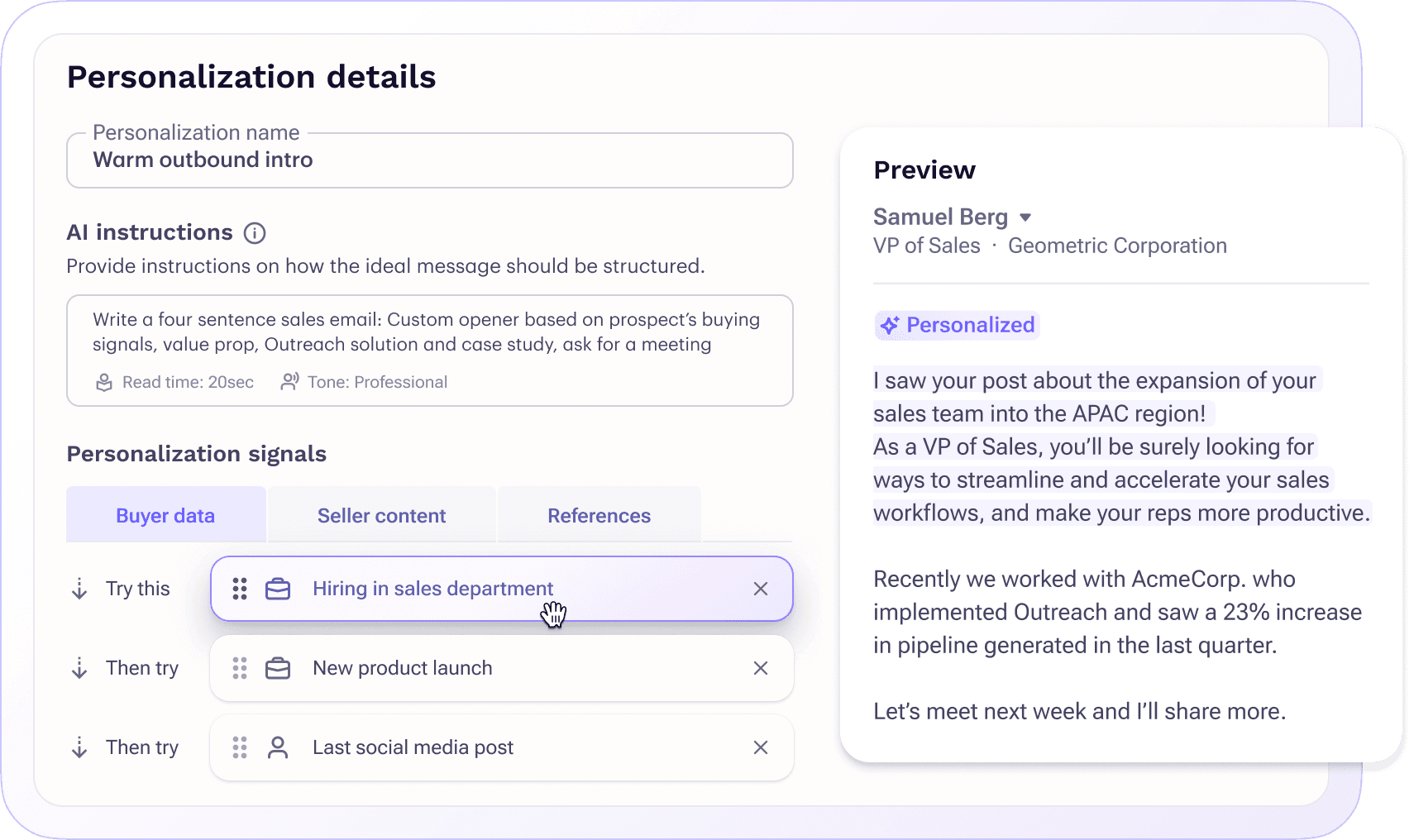Screen dimensions: 1414x840
Task: Click the Personalized badge in the preview
Action: [x=957, y=325]
